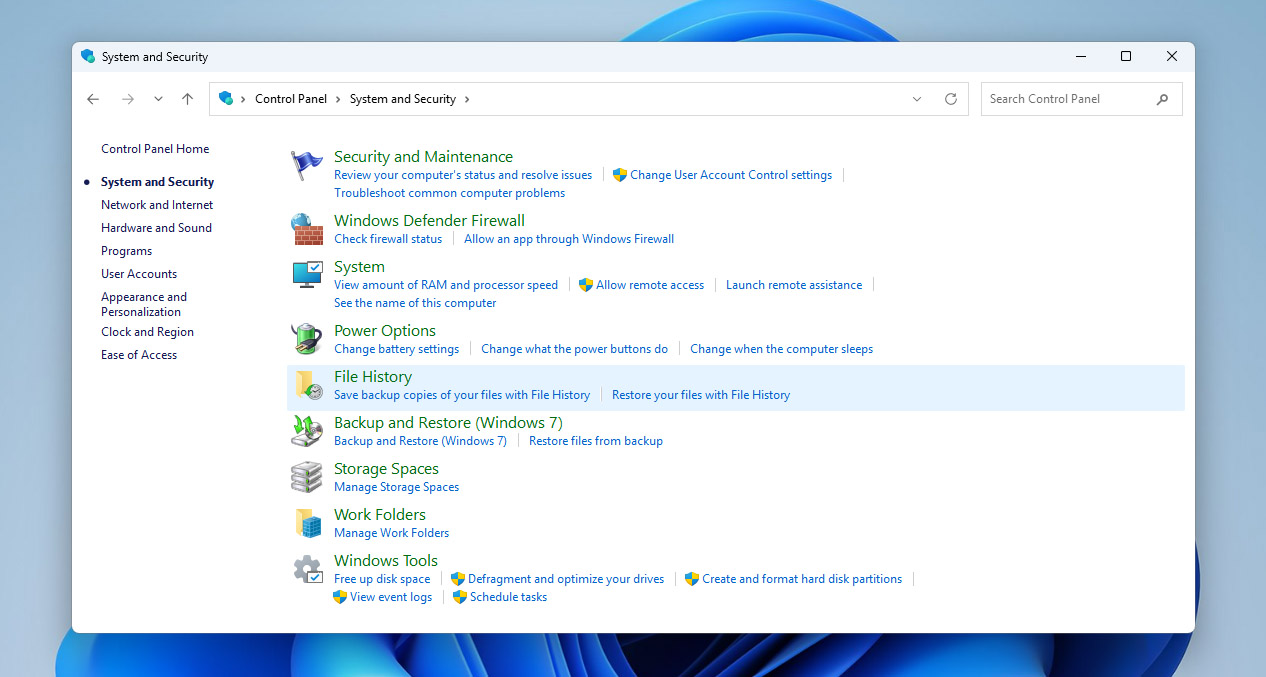The height and width of the screenshot is (677, 1266).
Task: Click Restore files from backup link
Action: (x=596, y=441)
